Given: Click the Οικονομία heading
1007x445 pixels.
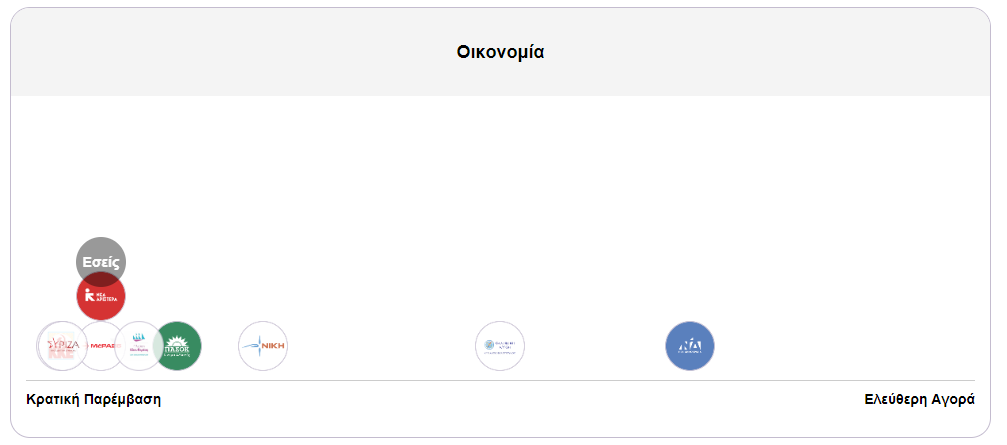Looking at the screenshot, I should click(x=500, y=52).
